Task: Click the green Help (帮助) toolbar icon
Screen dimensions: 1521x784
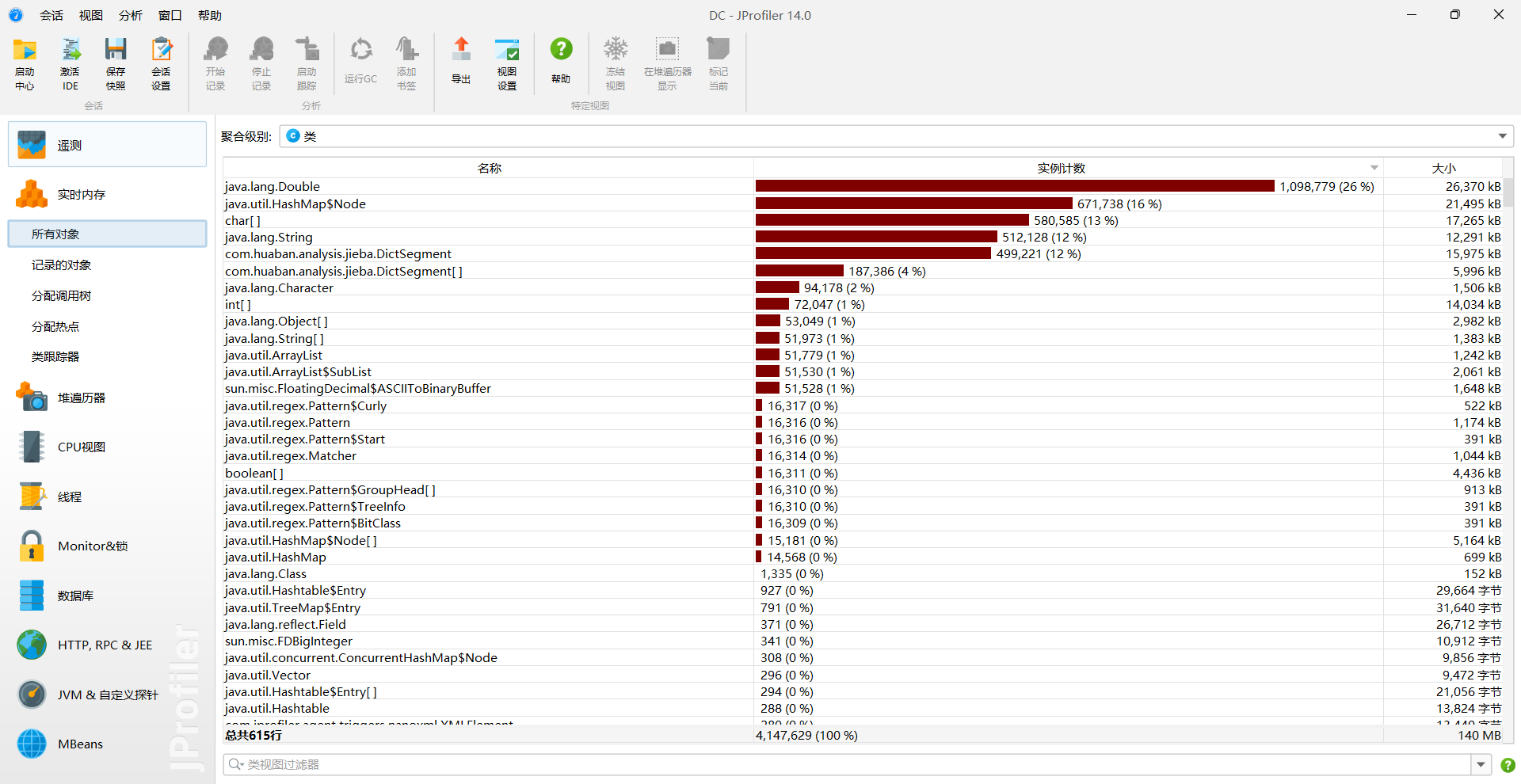Action: point(561,62)
